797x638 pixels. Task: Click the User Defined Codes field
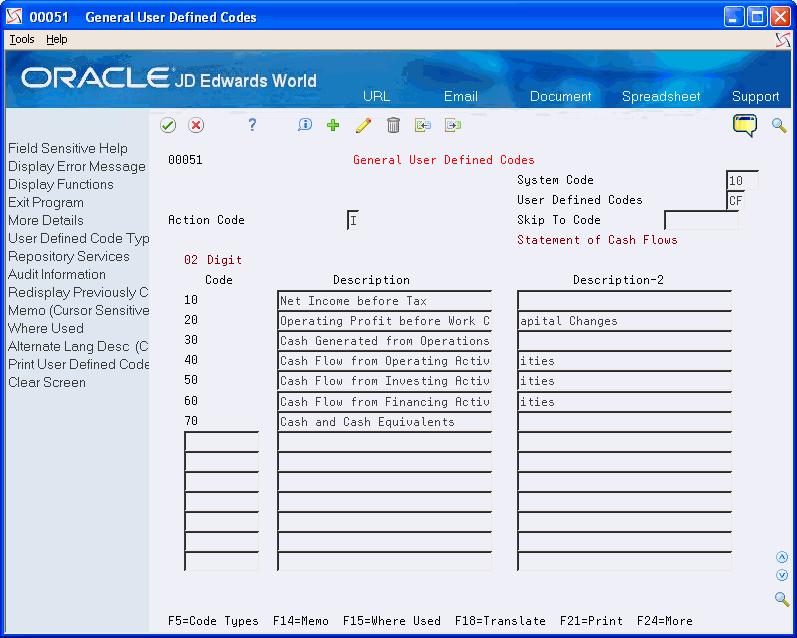click(x=735, y=200)
